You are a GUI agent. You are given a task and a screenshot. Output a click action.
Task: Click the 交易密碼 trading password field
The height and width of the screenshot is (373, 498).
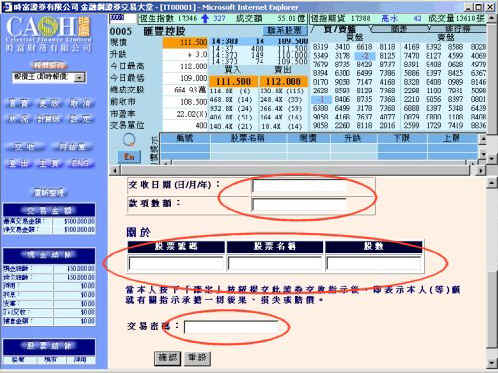coord(231,328)
